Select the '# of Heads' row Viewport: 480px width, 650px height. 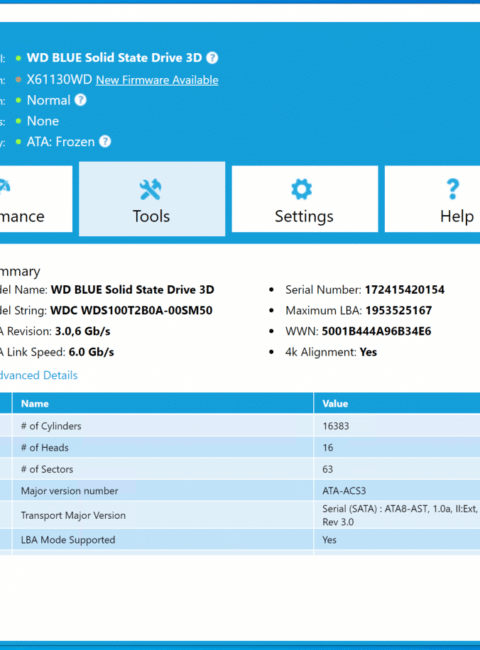coord(240,447)
